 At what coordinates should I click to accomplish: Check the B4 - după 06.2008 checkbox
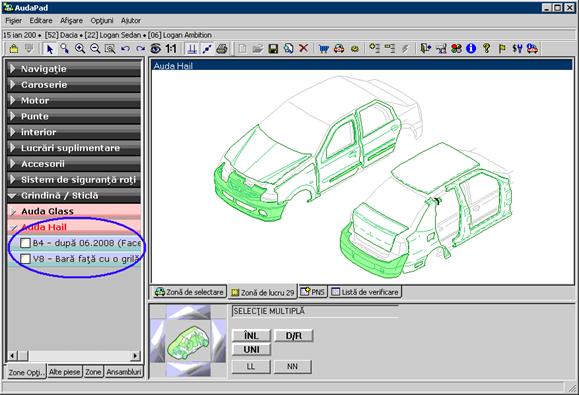pyautogui.click(x=25, y=243)
